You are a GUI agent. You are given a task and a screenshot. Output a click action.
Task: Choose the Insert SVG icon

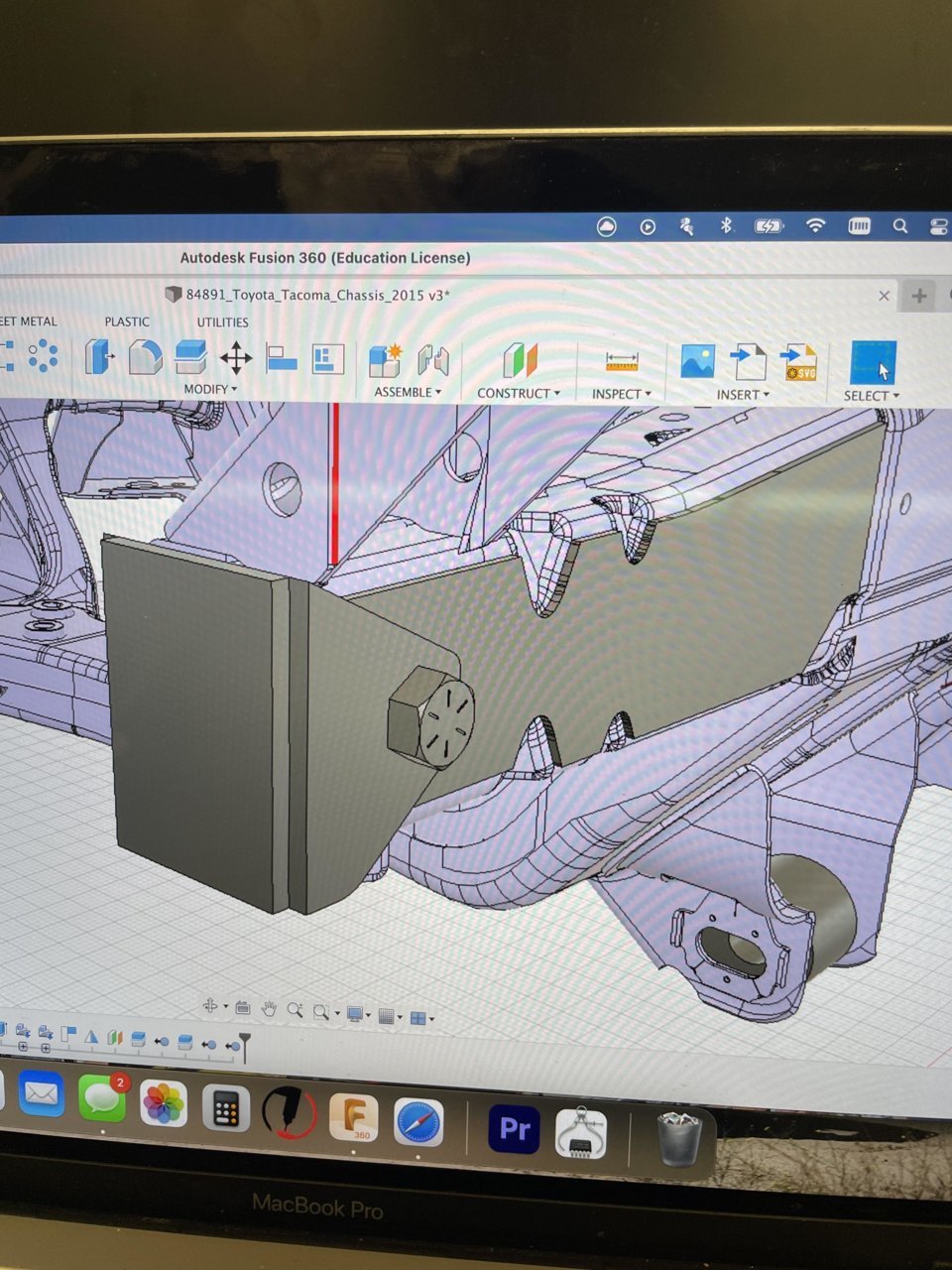click(x=799, y=363)
